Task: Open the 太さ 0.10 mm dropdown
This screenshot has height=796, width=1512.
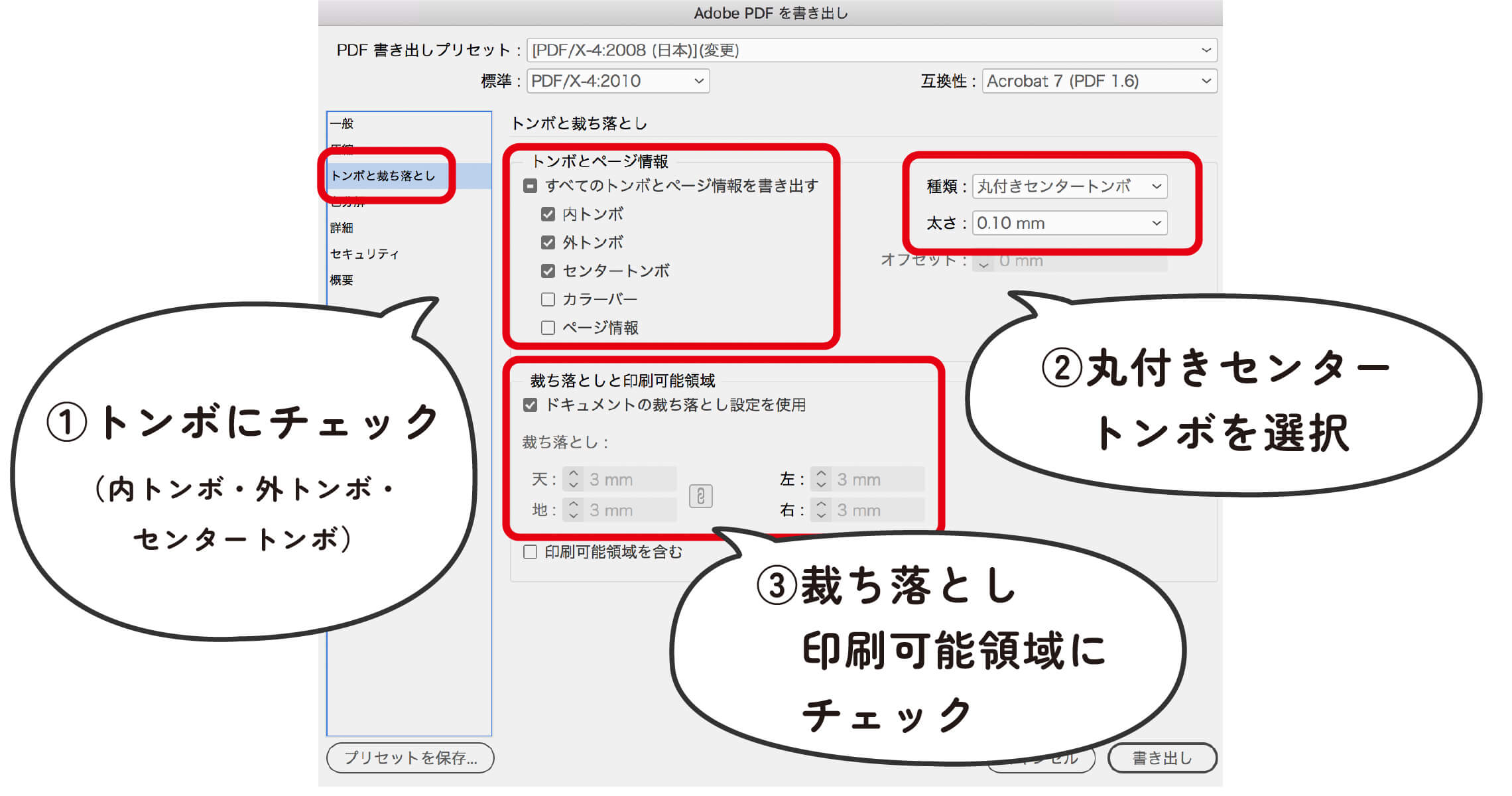Action: pyautogui.click(x=1070, y=223)
